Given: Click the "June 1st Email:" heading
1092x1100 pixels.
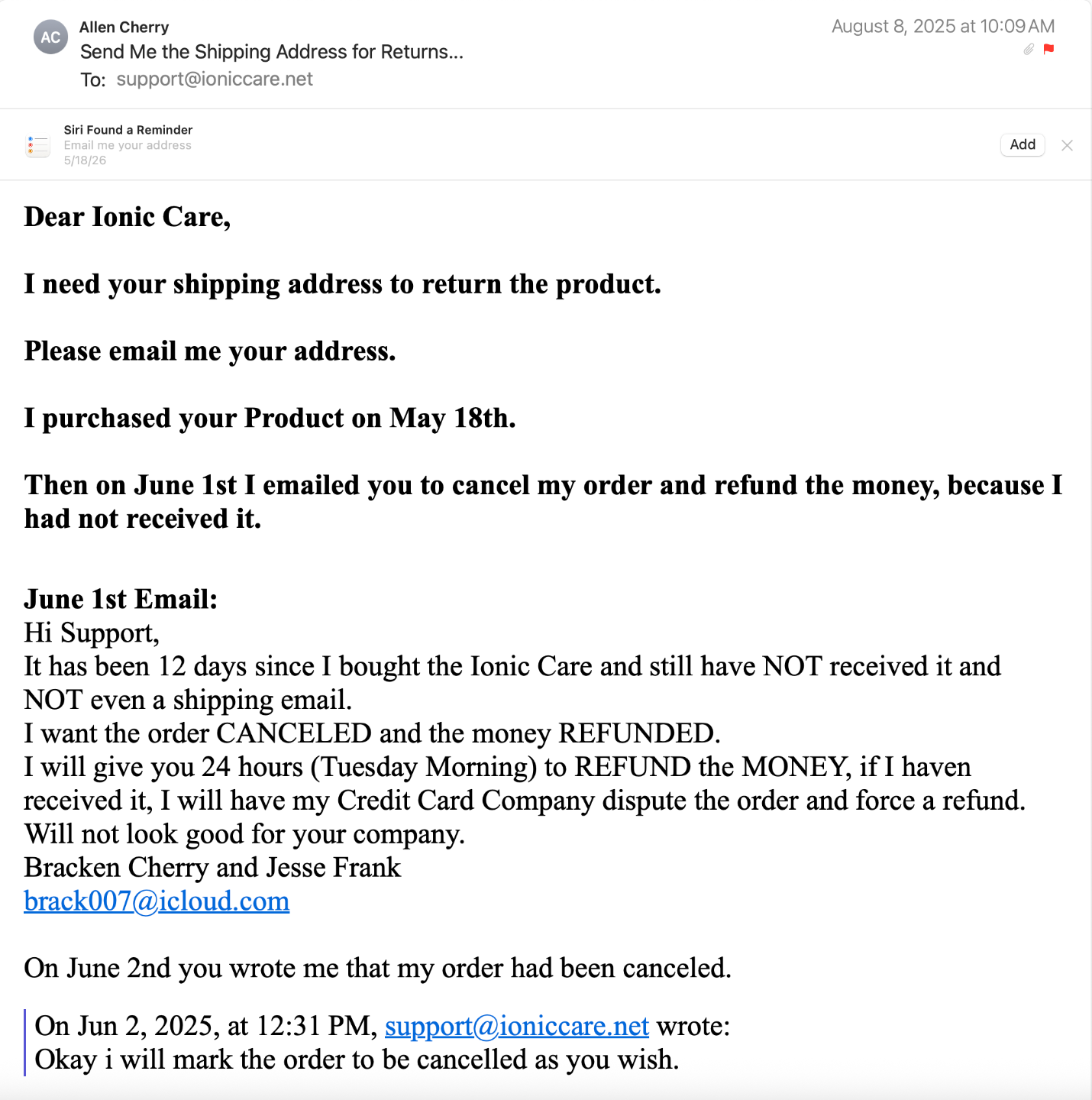Looking at the screenshot, I should click(x=121, y=599).
